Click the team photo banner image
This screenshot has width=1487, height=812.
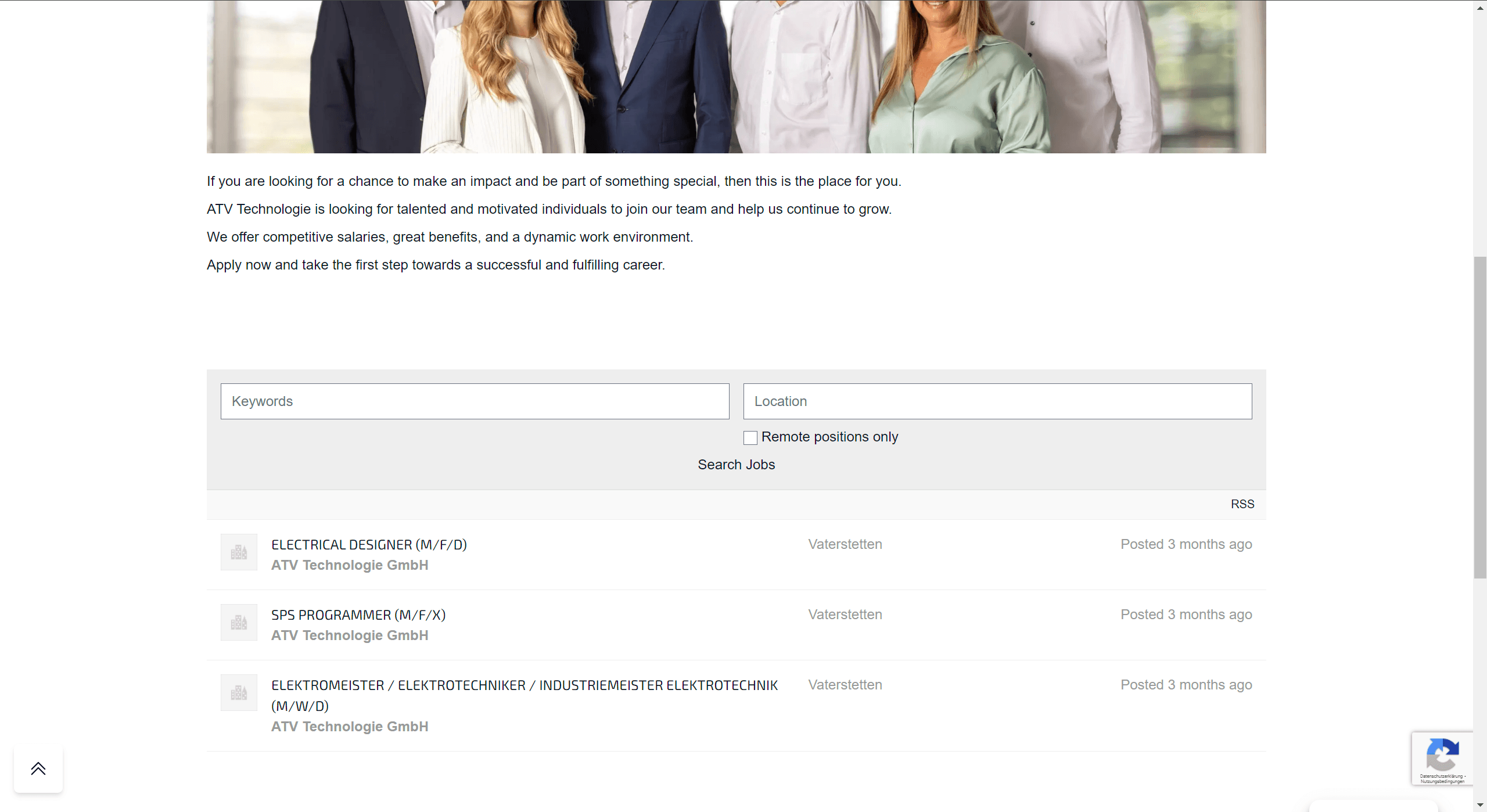pyautogui.click(x=736, y=76)
